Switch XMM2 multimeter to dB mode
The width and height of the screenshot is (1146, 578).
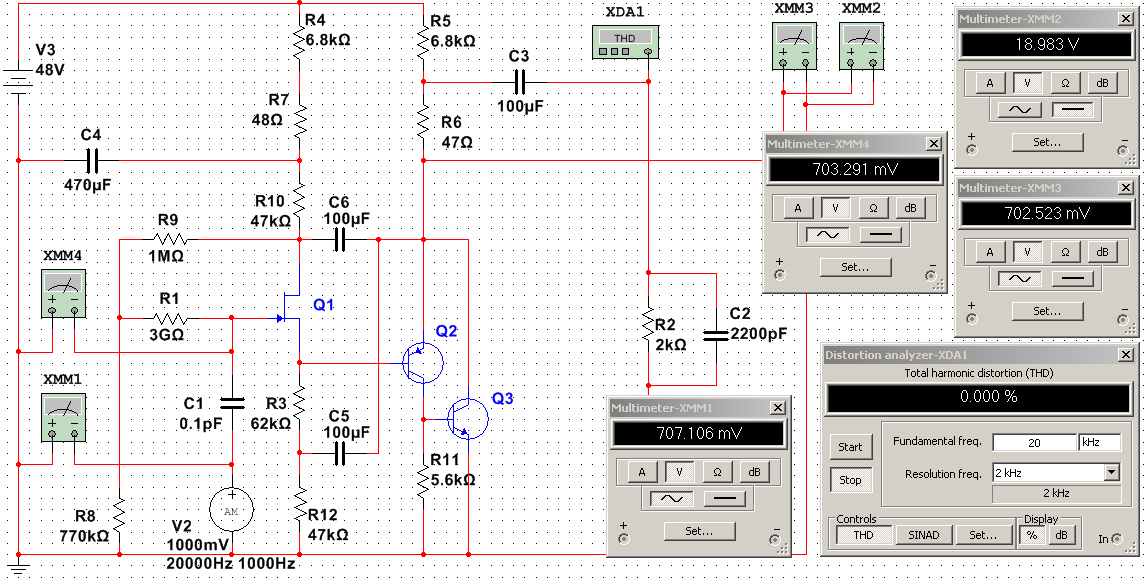[1103, 83]
